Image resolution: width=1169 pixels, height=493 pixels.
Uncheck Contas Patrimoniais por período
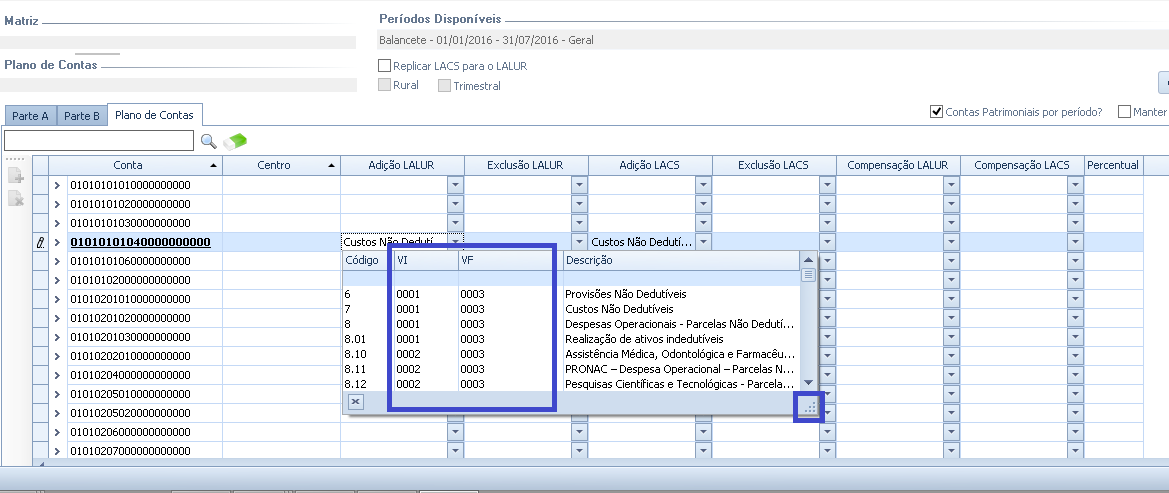[937, 112]
